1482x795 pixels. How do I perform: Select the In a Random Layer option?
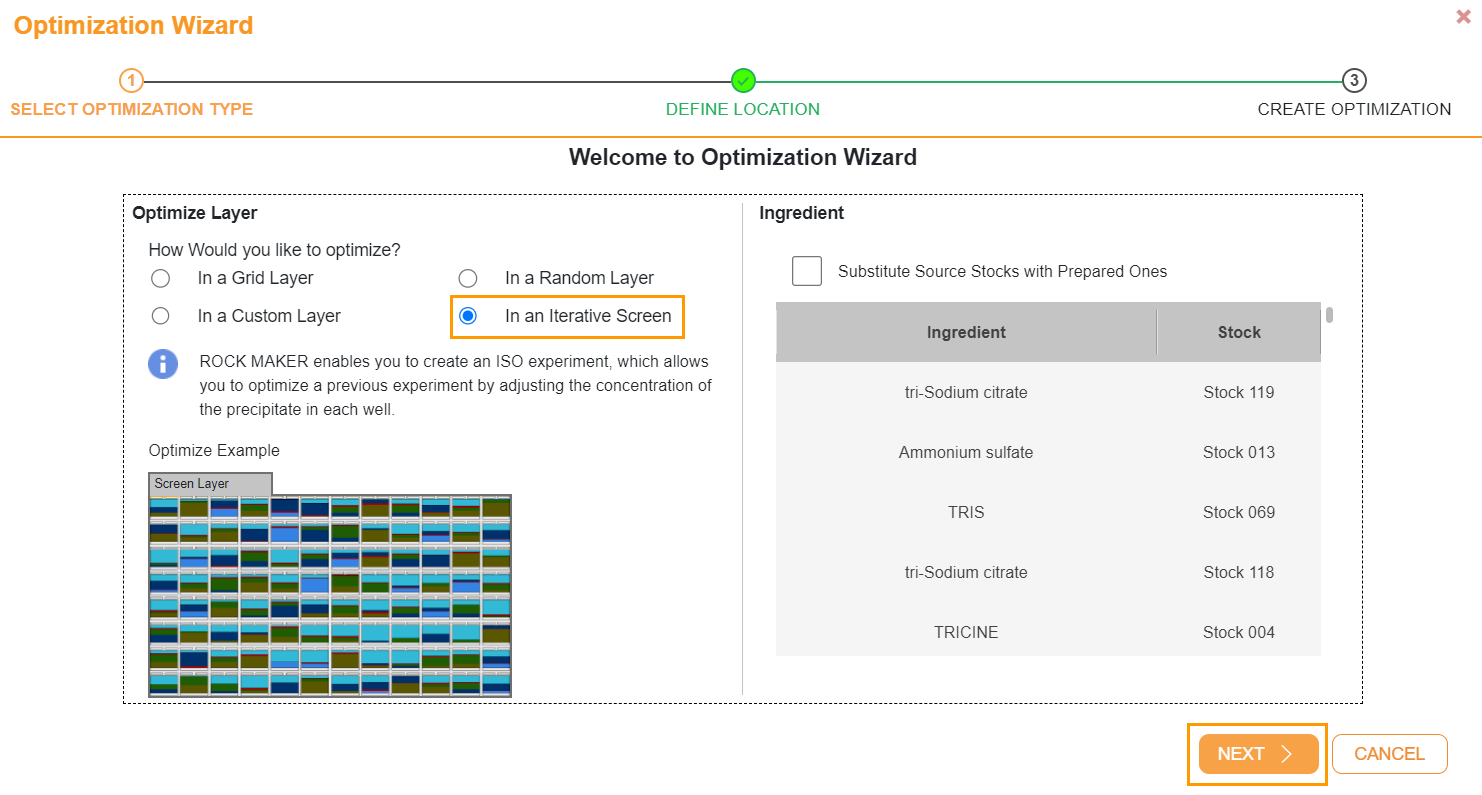click(x=468, y=278)
